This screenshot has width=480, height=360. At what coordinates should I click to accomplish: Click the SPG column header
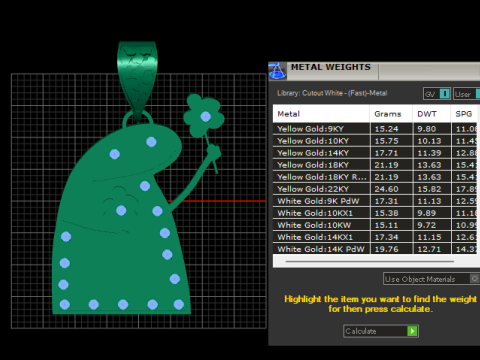pos(464,114)
